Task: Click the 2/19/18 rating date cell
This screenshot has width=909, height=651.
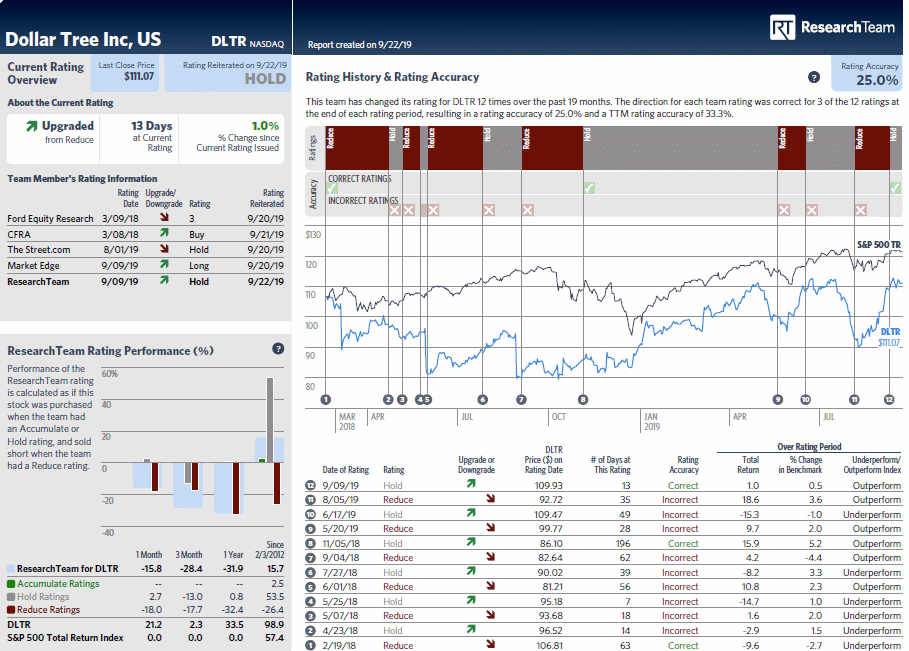Action: [x=339, y=646]
